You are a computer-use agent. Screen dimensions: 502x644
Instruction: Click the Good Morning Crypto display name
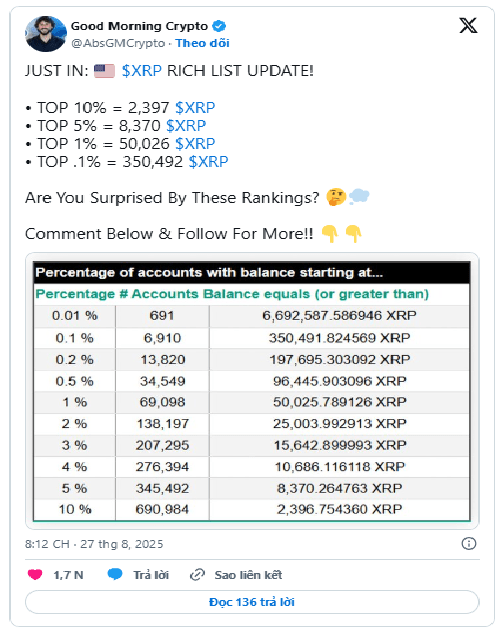point(139,26)
